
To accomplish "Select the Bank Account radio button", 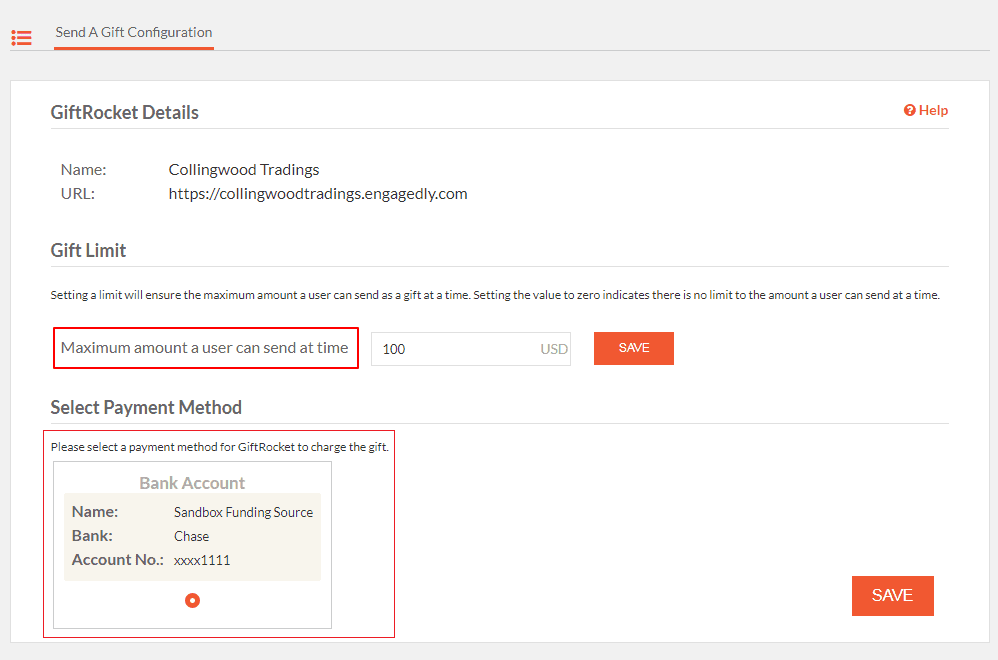I will (x=192, y=600).
